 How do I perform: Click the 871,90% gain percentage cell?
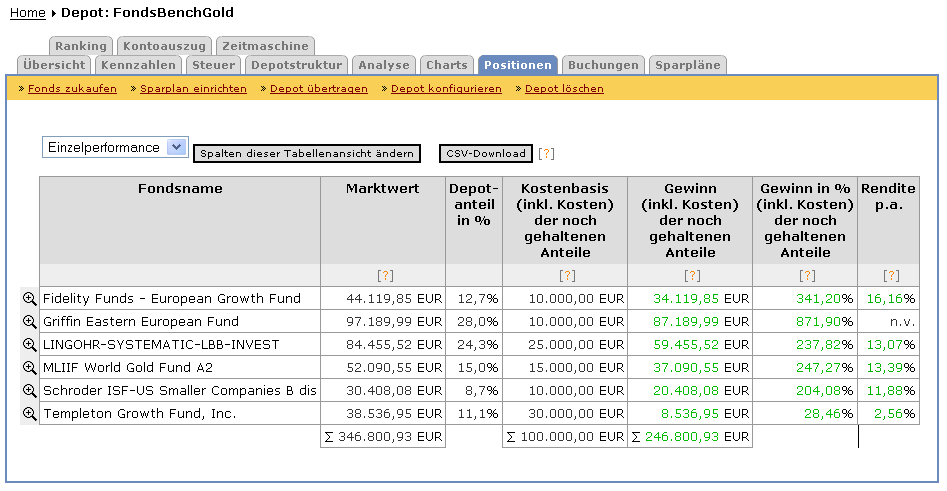pos(805,321)
